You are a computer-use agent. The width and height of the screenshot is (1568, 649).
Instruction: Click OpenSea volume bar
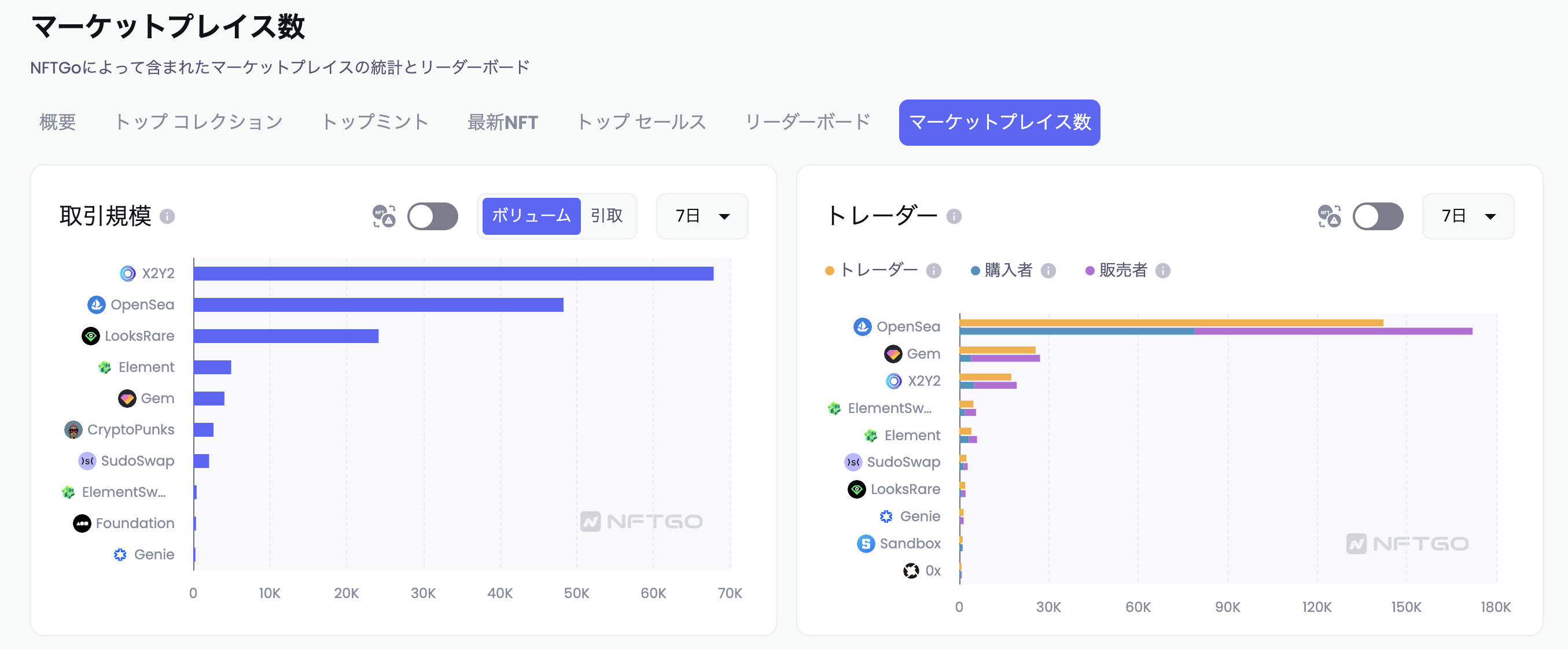(x=378, y=305)
